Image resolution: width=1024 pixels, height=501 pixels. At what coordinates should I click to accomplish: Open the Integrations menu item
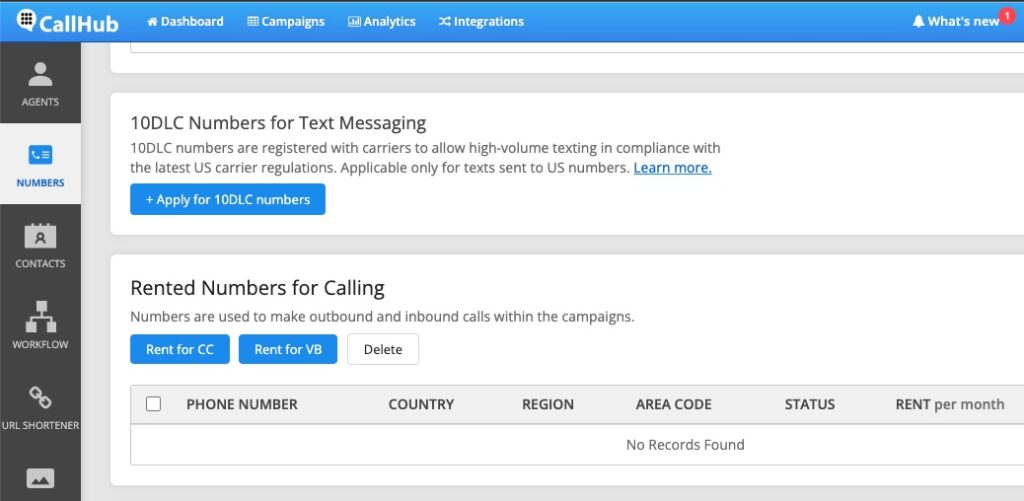pyautogui.click(x=481, y=22)
